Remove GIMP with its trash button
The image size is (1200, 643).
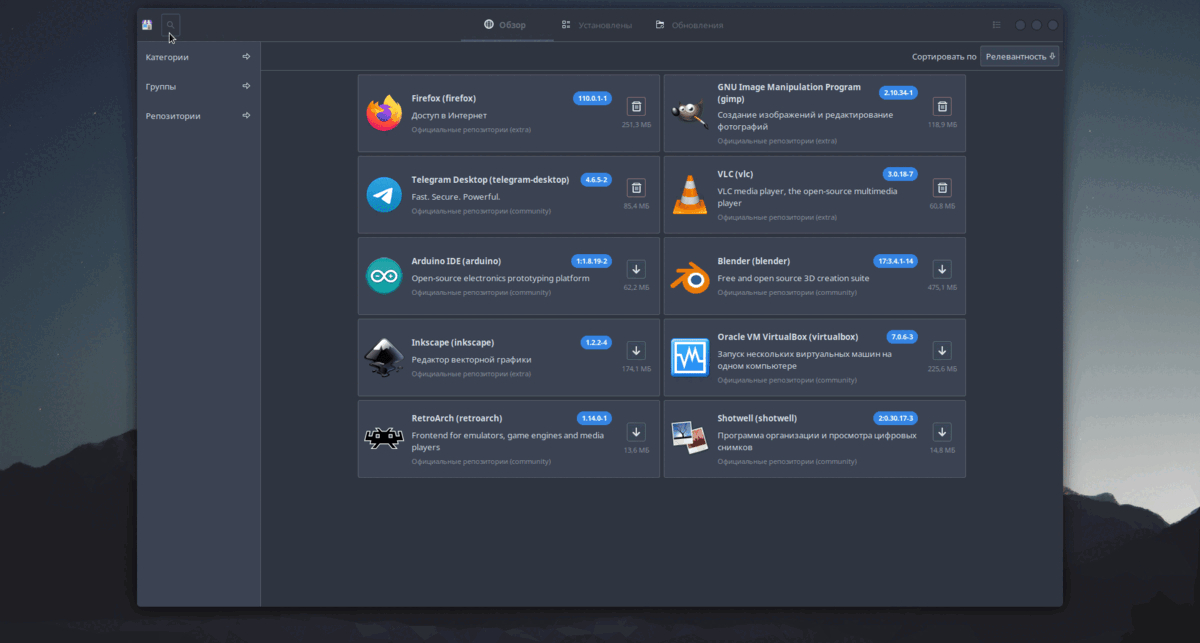941,106
